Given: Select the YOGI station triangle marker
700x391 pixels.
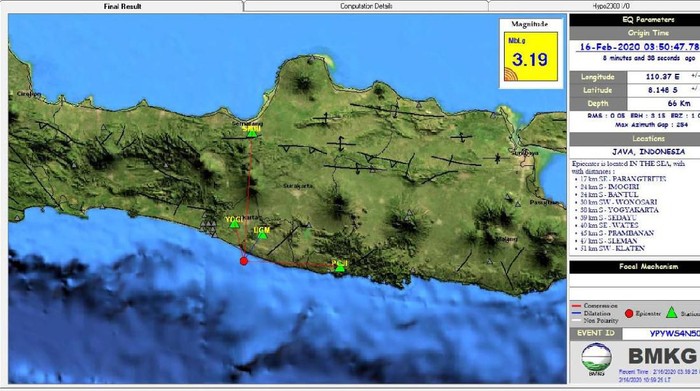Looking at the screenshot, I should click(x=234, y=224).
